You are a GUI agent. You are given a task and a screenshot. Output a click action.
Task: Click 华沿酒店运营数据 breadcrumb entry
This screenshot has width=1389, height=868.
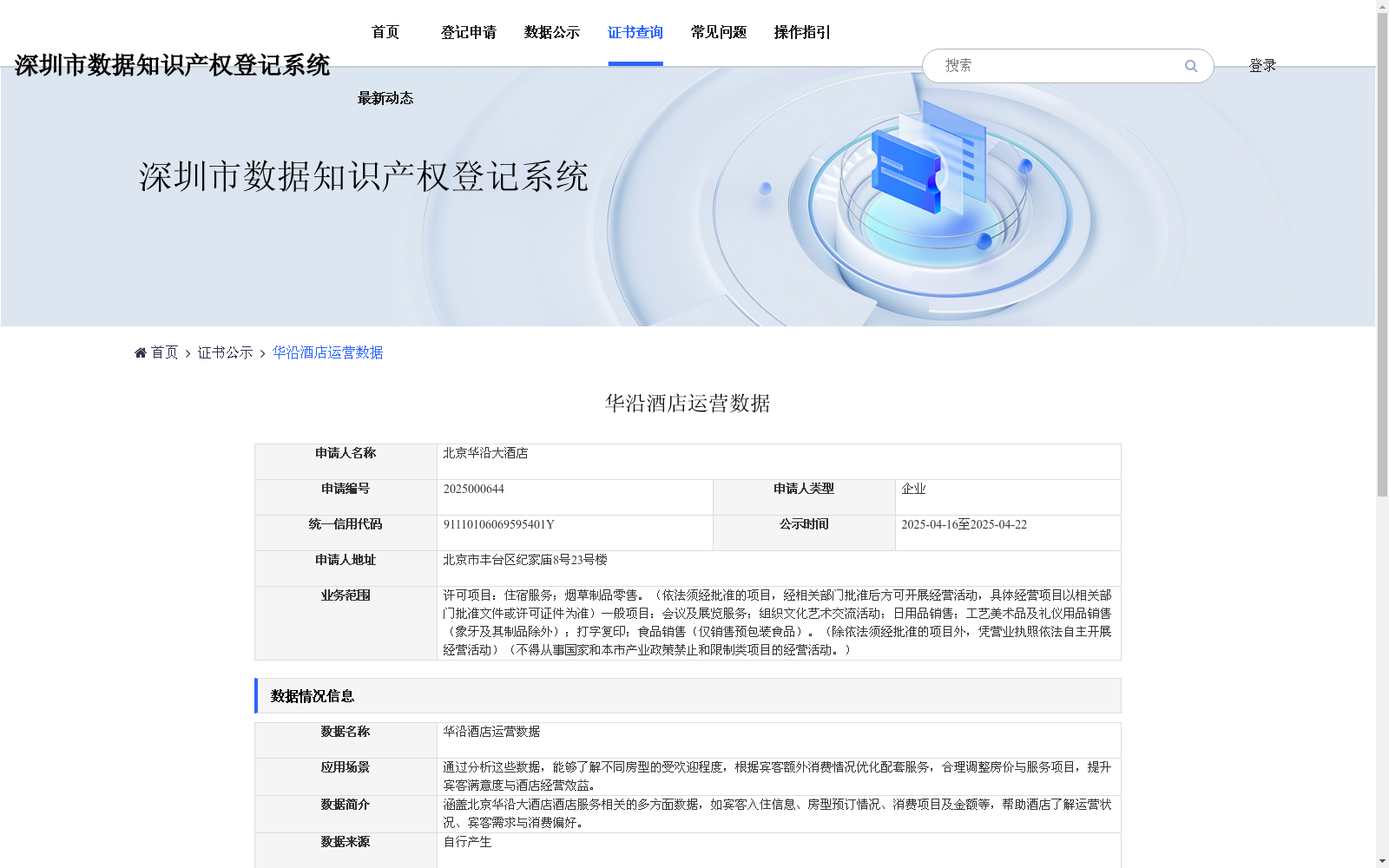(327, 352)
